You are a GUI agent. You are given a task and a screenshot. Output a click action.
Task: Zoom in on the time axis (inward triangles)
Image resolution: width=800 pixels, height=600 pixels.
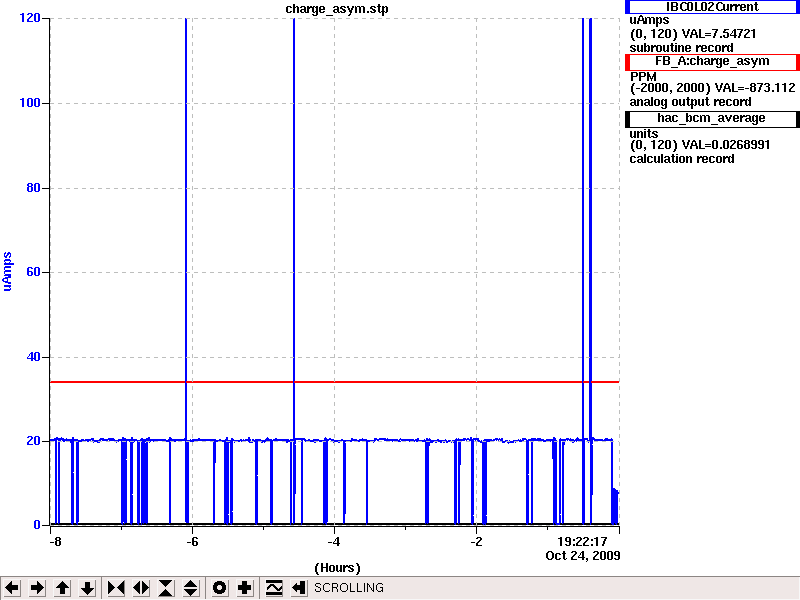pyautogui.click(x=116, y=588)
